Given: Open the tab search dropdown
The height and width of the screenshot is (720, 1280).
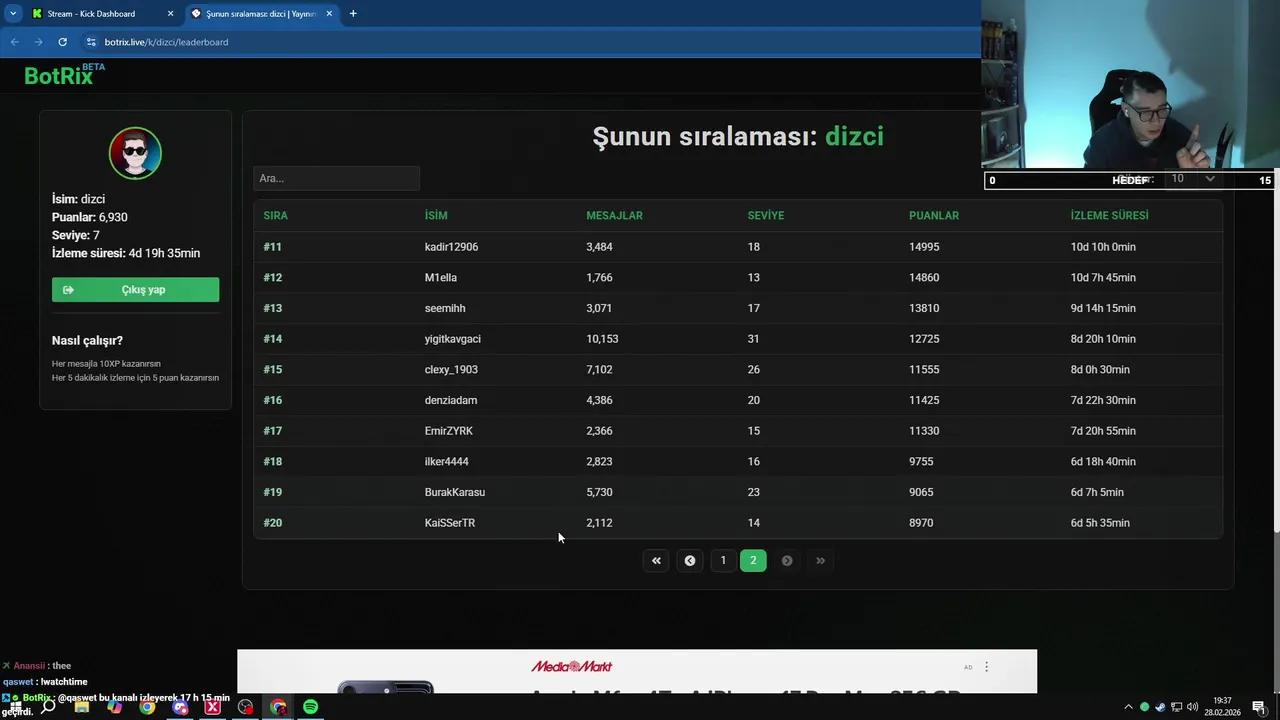Looking at the screenshot, I should pos(13,14).
